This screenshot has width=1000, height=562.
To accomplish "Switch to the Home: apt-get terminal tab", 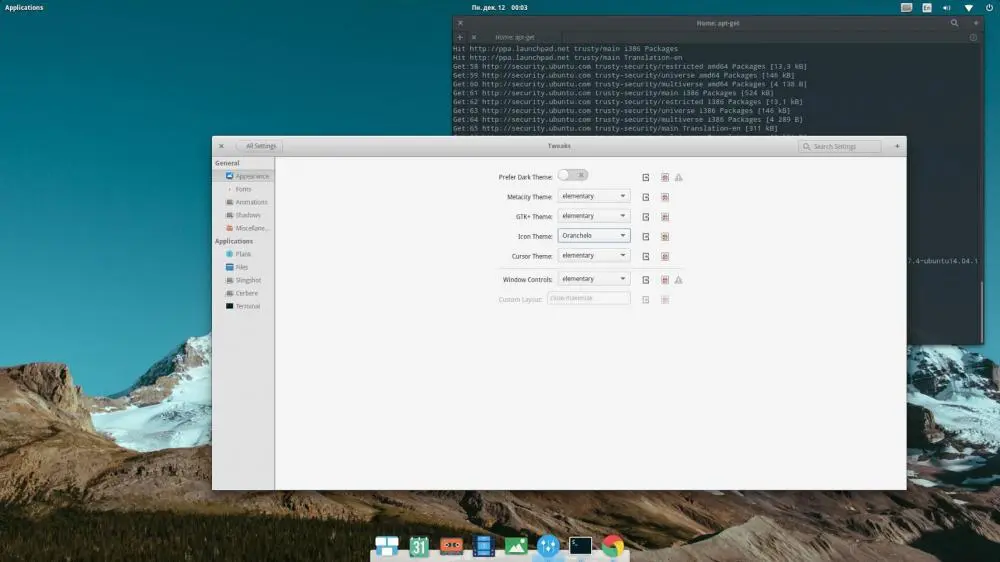I will point(515,37).
